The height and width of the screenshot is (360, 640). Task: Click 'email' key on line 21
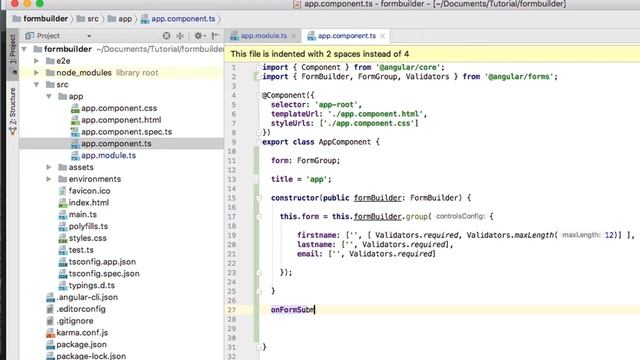coord(308,254)
